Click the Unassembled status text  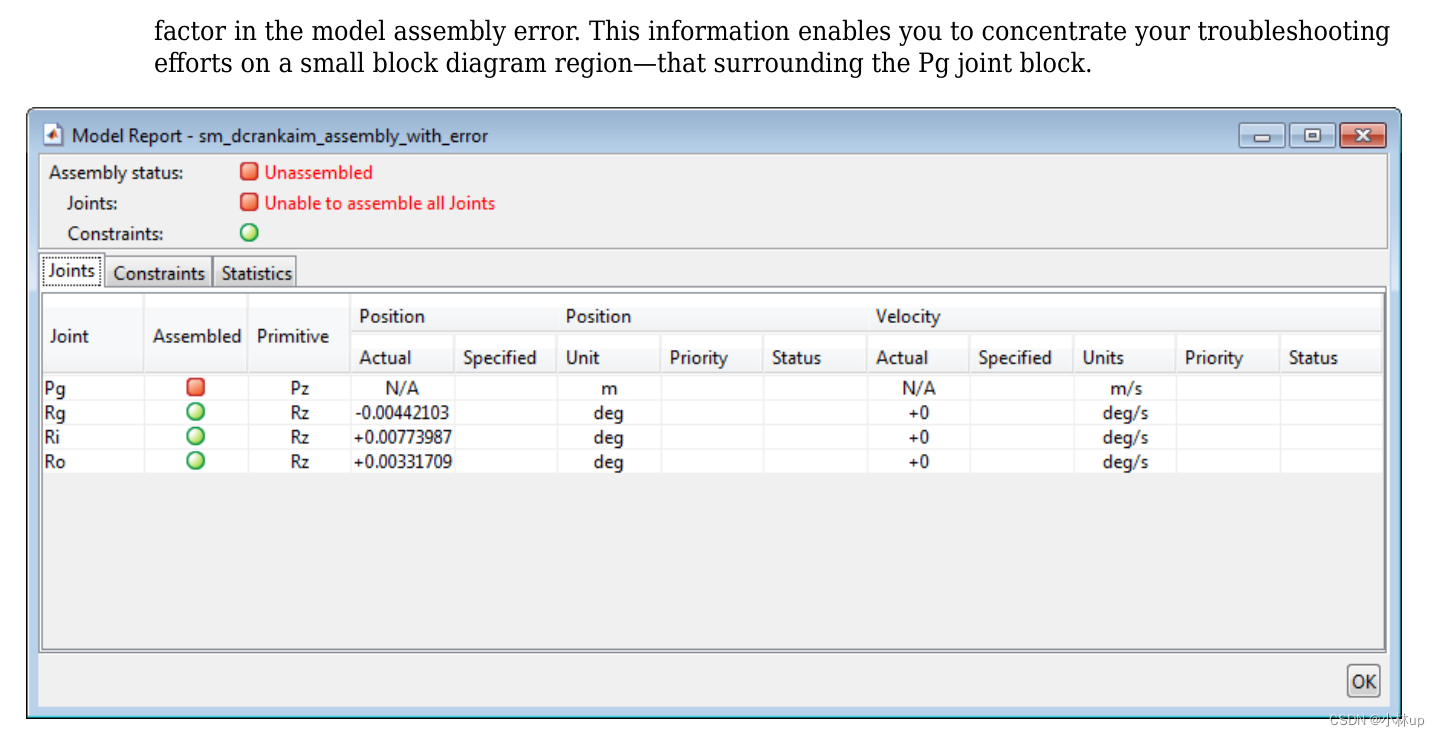coord(318,171)
